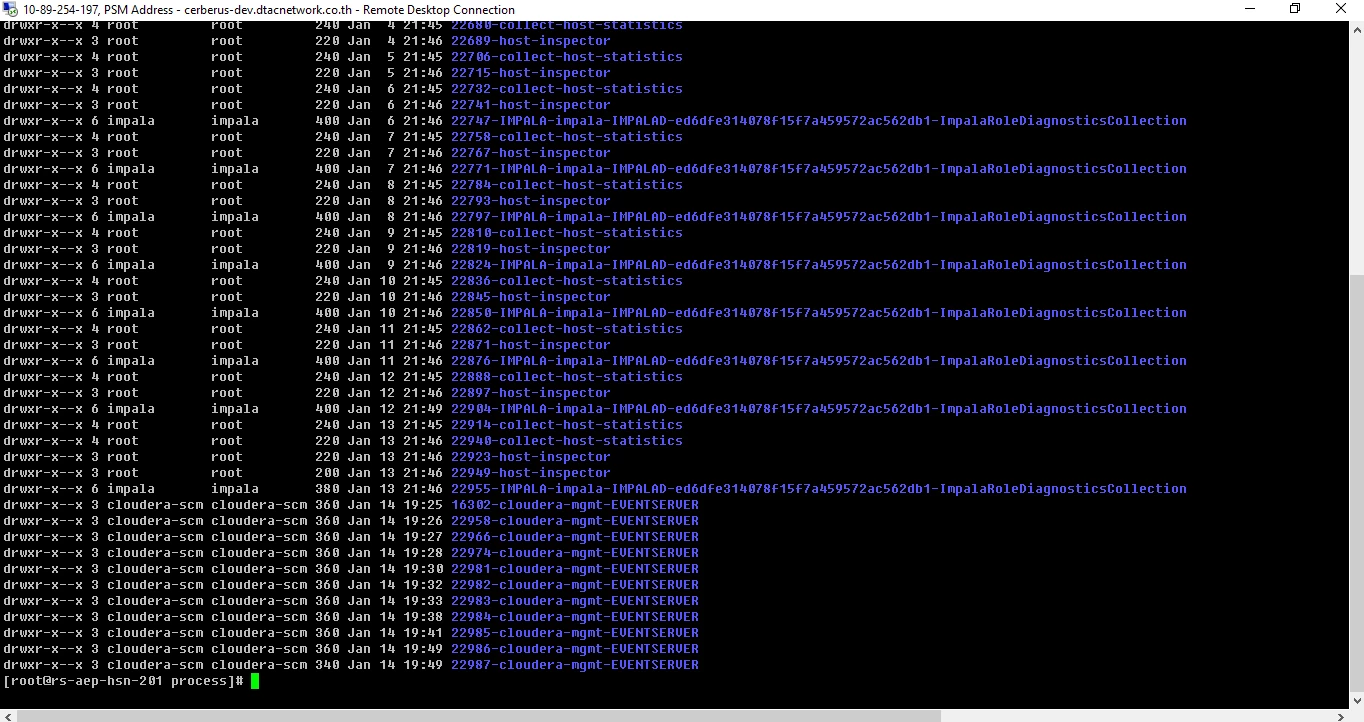Click the Remote Desktop Connection title bar icon
Image resolution: width=1364 pixels, height=722 pixels.
click(x=10, y=9)
